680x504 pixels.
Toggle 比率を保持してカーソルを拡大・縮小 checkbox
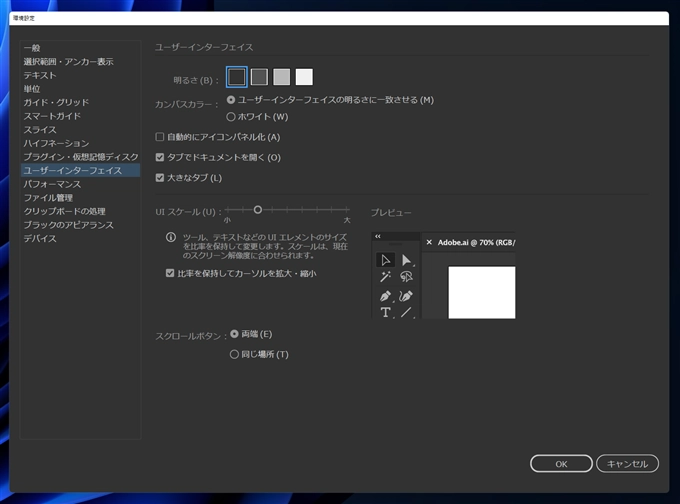[241, 274]
